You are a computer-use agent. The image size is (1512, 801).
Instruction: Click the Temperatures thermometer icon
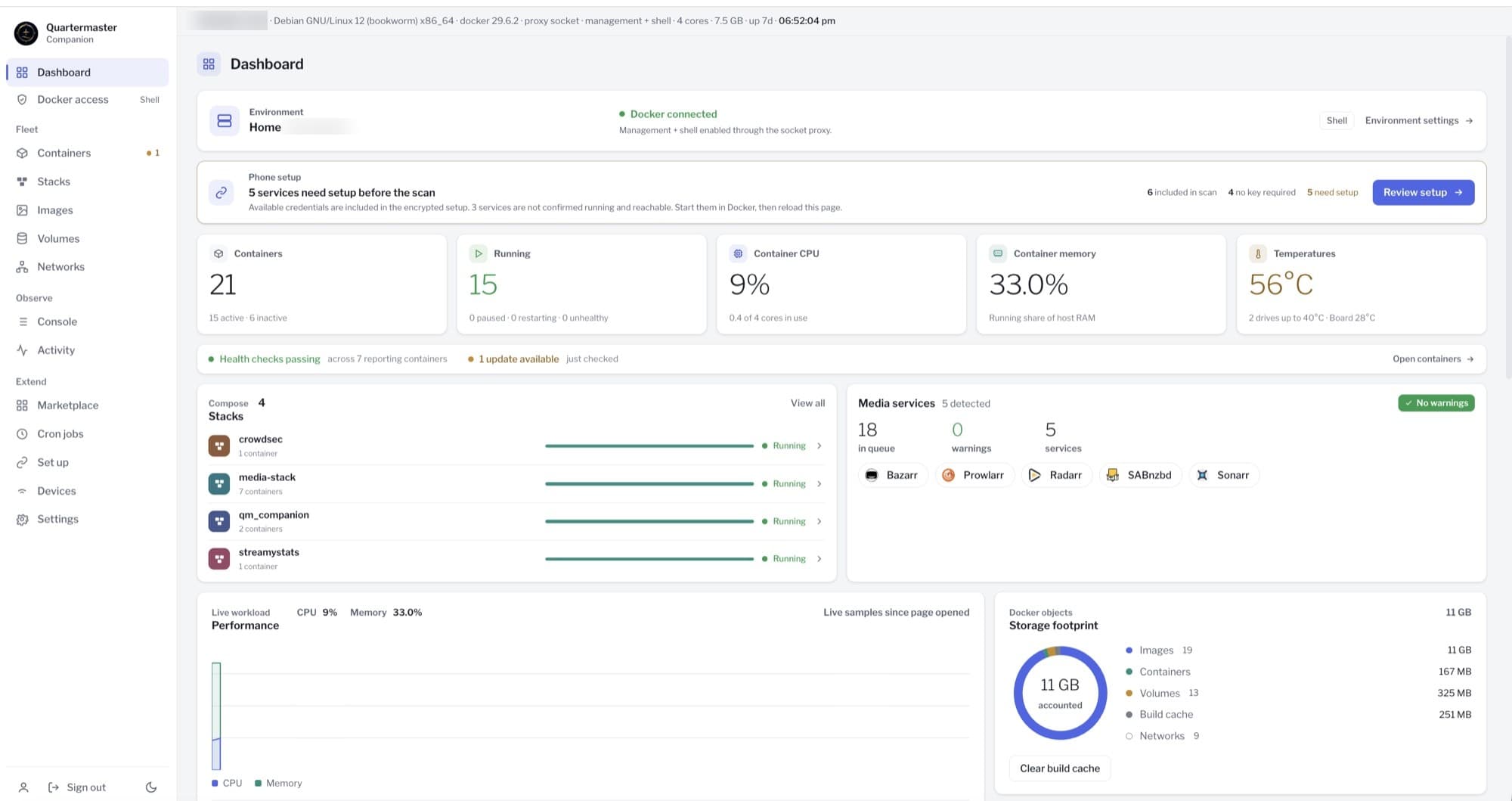(x=1258, y=253)
